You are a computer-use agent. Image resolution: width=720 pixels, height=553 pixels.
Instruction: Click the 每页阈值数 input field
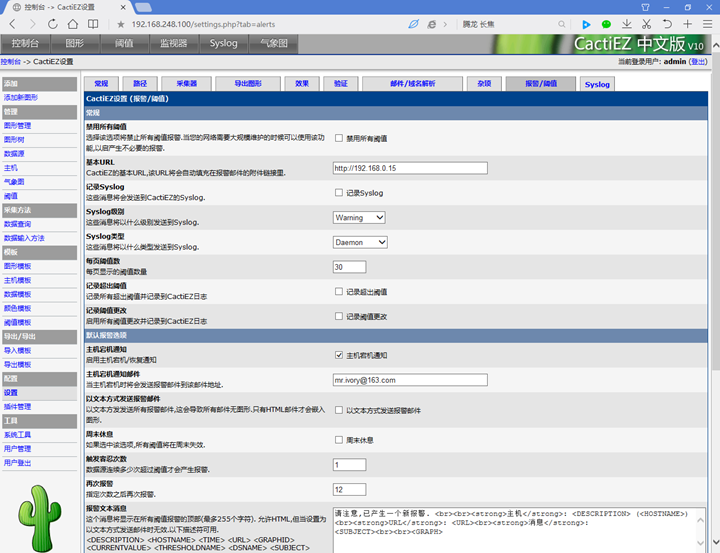(x=349, y=267)
